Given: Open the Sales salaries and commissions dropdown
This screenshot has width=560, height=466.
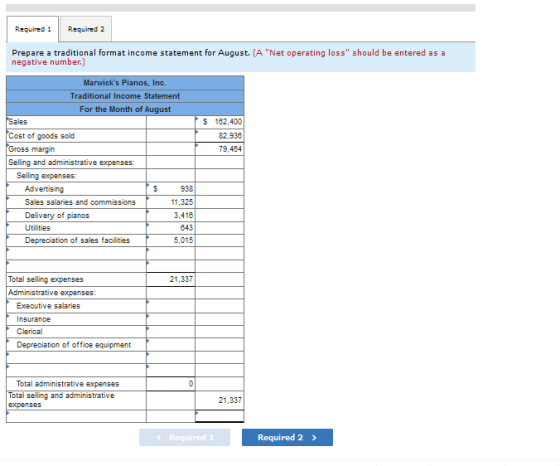Looking at the screenshot, I should click(x=76, y=202).
